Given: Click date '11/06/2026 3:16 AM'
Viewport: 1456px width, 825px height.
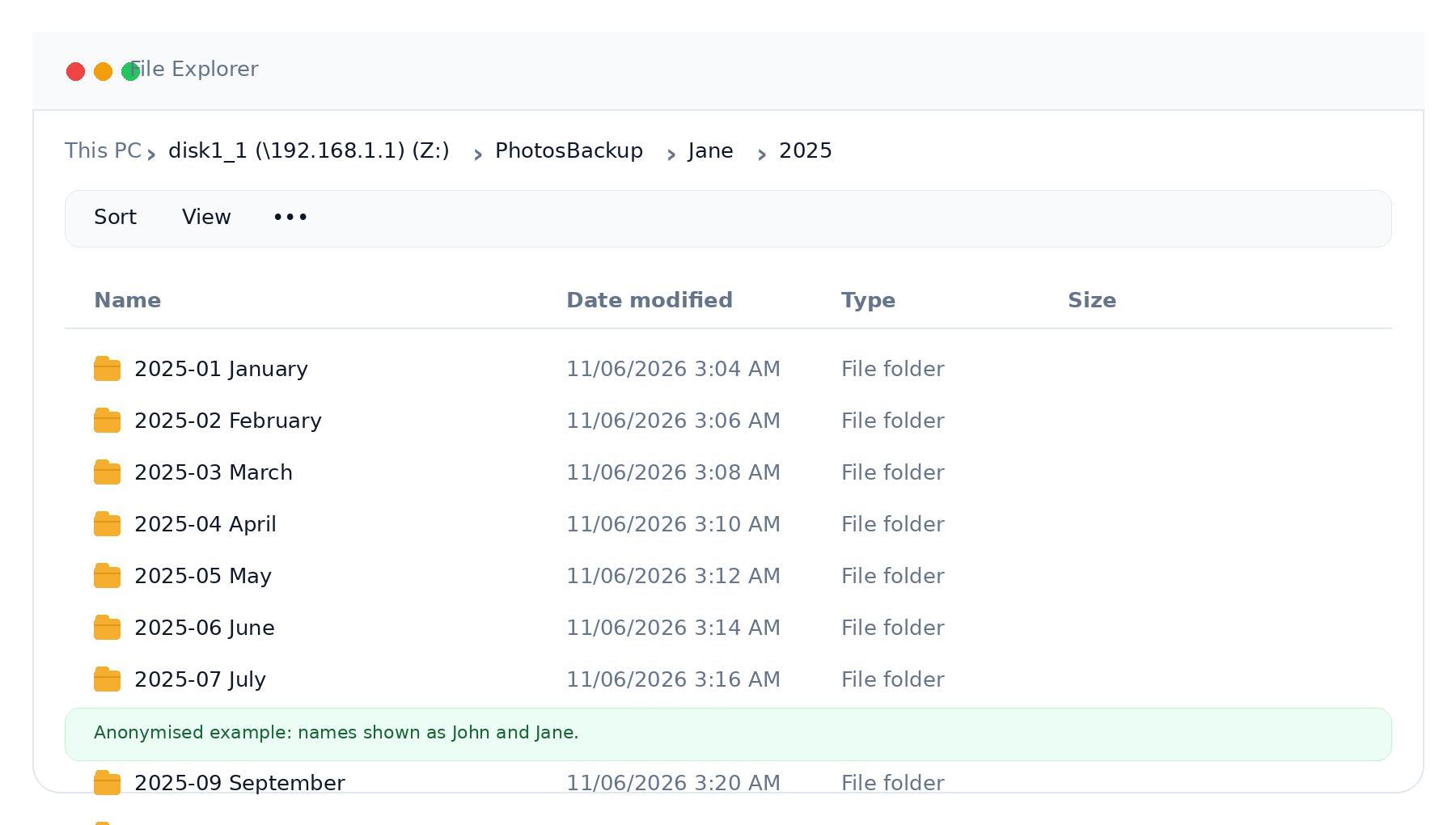Looking at the screenshot, I should pyautogui.click(x=673, y=679).
